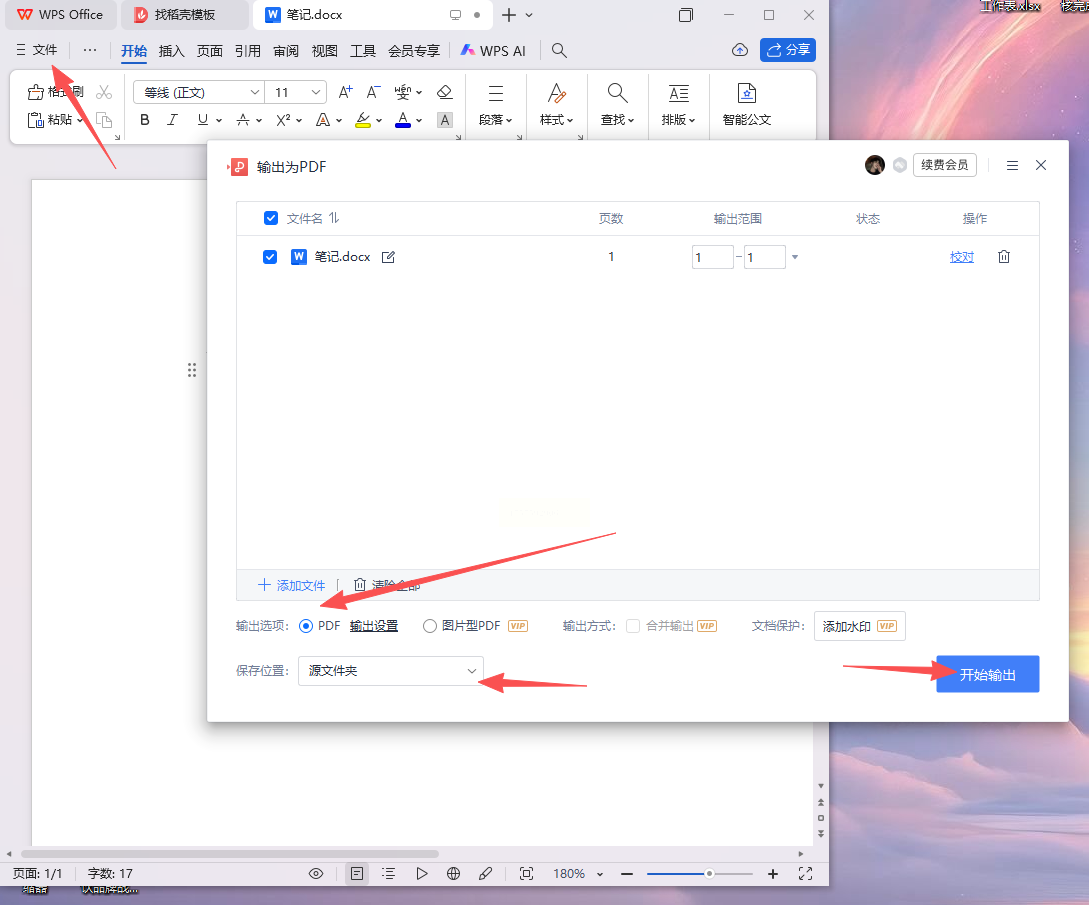Toggle the 合并输出 checkbox
This screenshot has height=905, width=1089.
click(x=633, y=626)
